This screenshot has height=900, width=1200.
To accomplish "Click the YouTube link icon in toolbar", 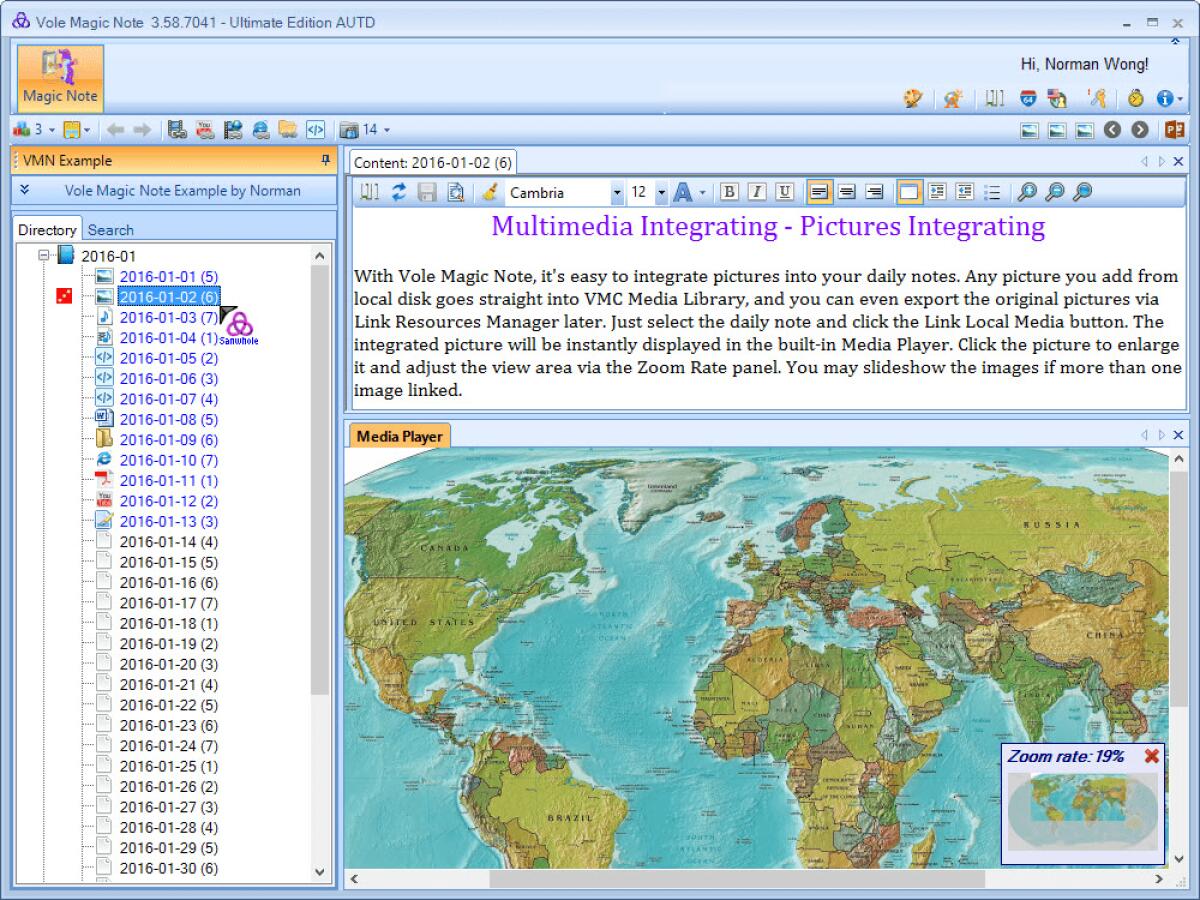I will click(x=205, y=130).
